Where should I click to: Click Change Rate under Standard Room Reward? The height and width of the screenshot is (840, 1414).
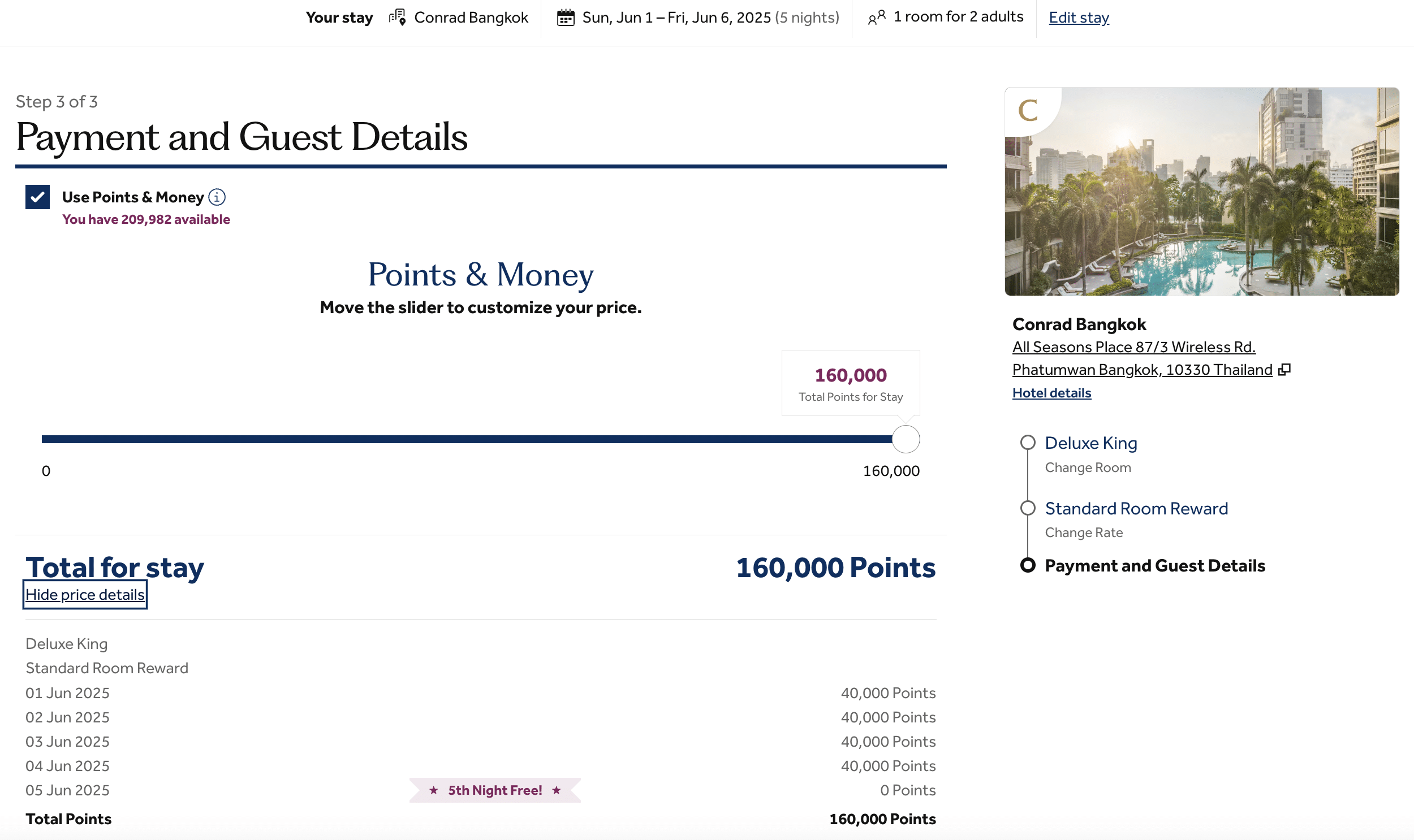[x=1083, y=532]
